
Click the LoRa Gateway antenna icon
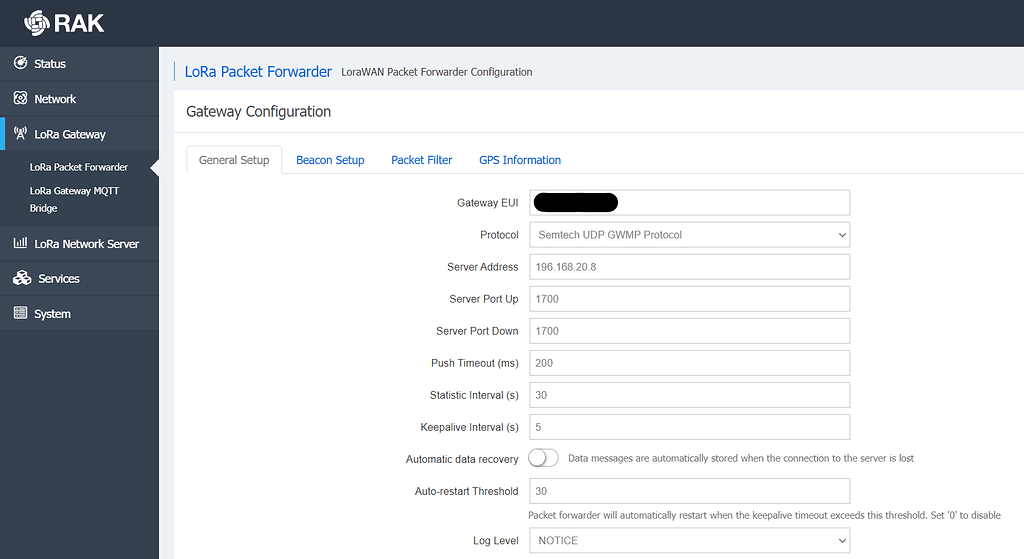pos(20,134)
